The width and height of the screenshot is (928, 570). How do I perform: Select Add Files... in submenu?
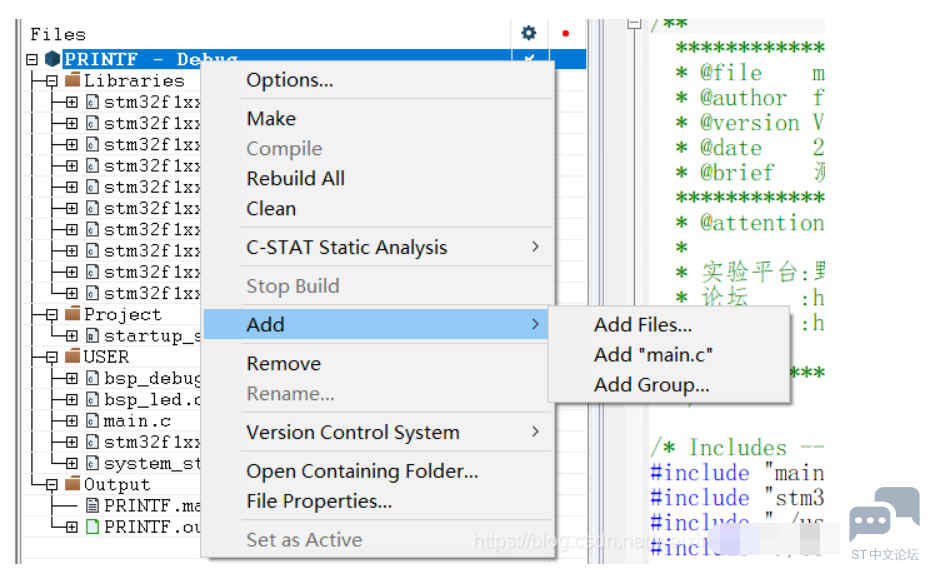tap(642, 324)
